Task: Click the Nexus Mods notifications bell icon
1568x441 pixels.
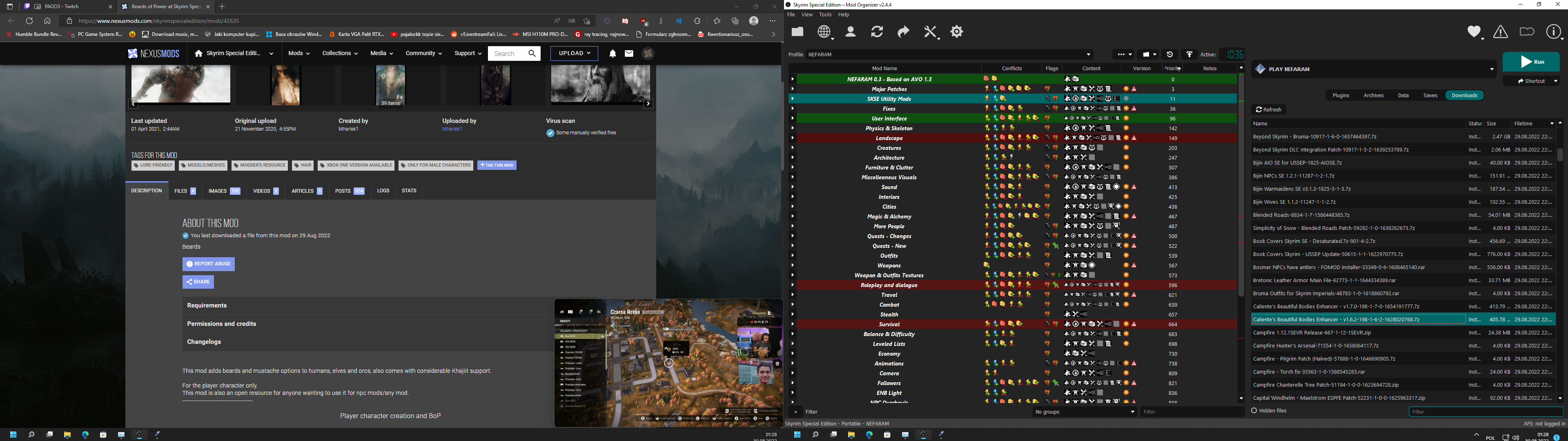Action: click(612, 53)
